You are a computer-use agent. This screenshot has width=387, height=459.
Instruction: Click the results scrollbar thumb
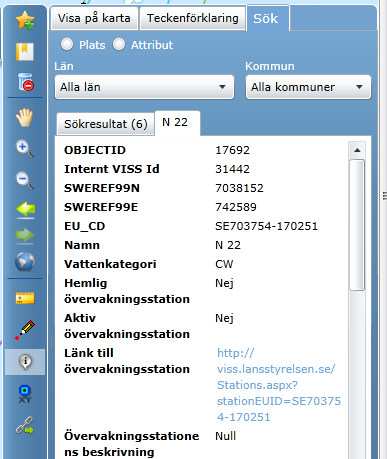[x=357, y=225]
